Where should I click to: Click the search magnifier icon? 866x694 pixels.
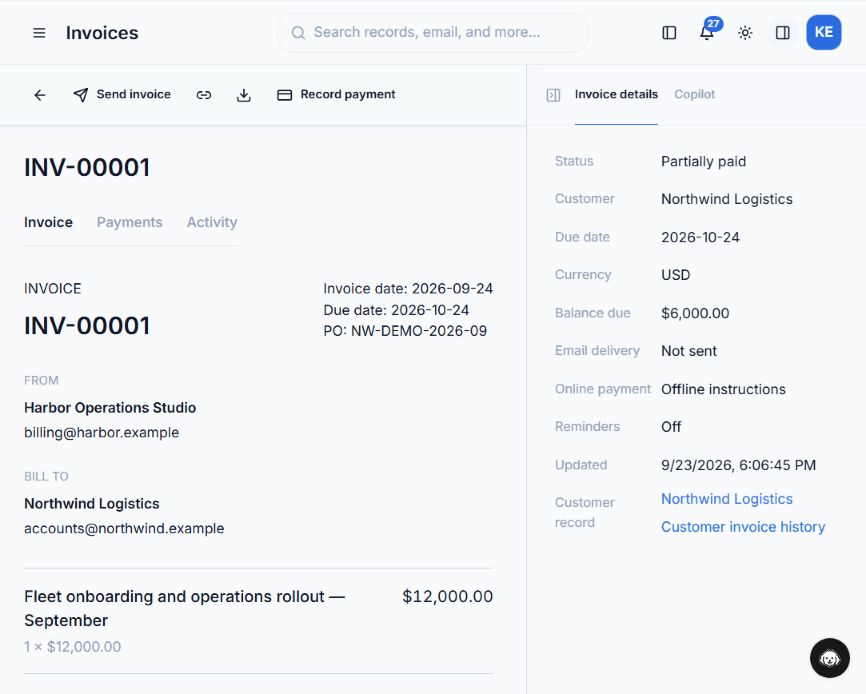[298, 33]
